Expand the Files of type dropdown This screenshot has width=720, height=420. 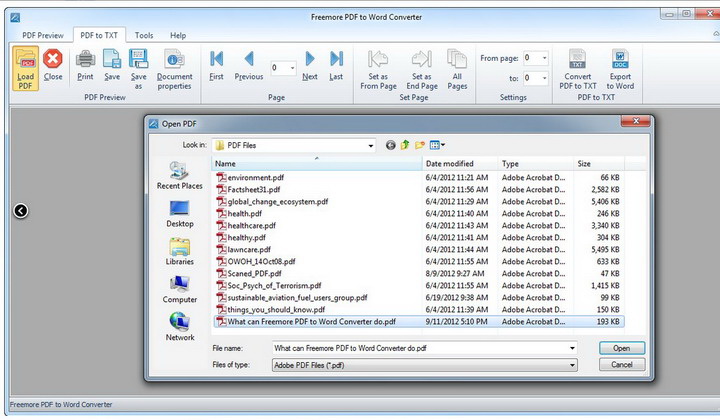pyautogui.click(x=572, y=365)
